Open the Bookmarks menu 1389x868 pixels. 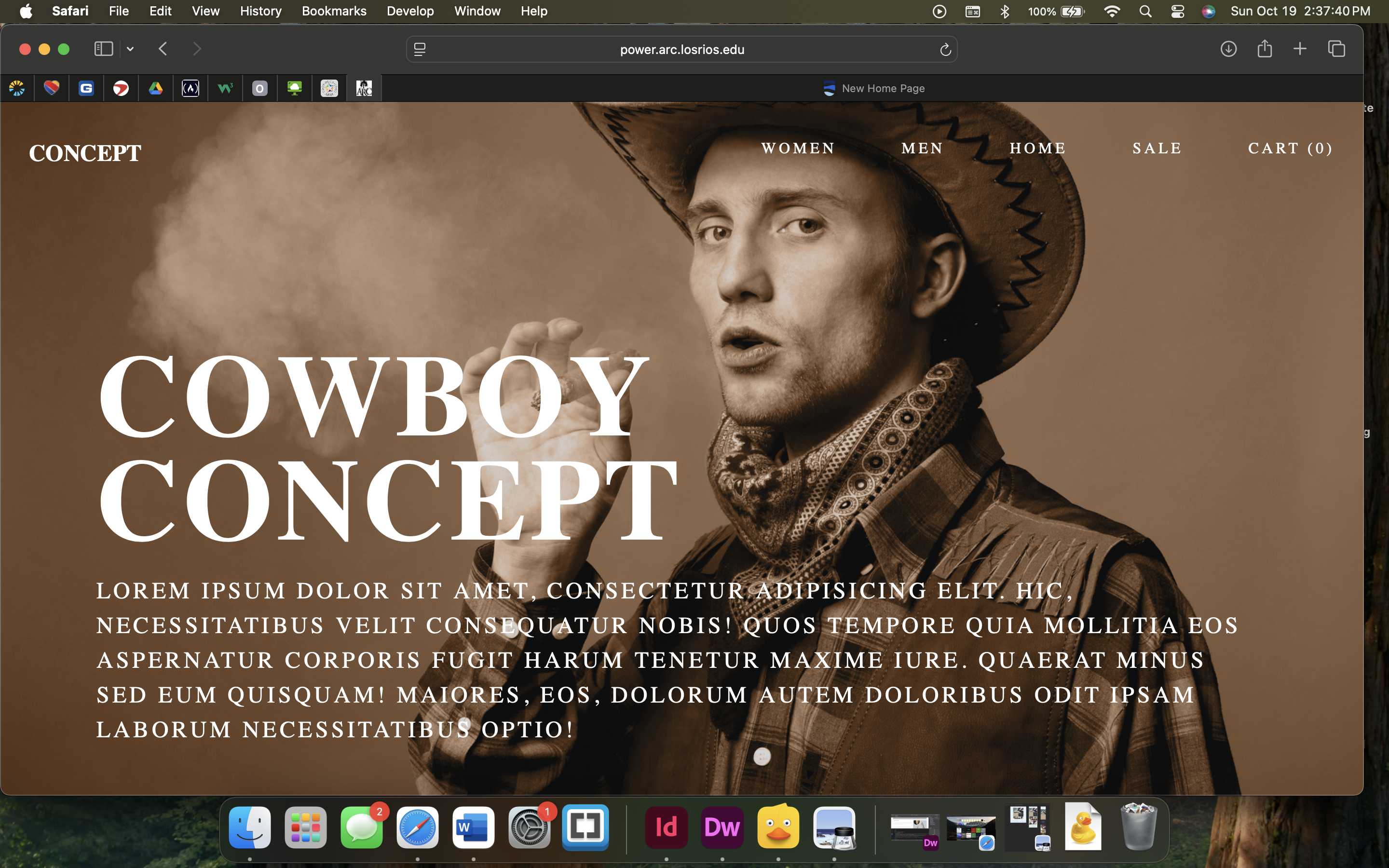[x=333, y=12]
